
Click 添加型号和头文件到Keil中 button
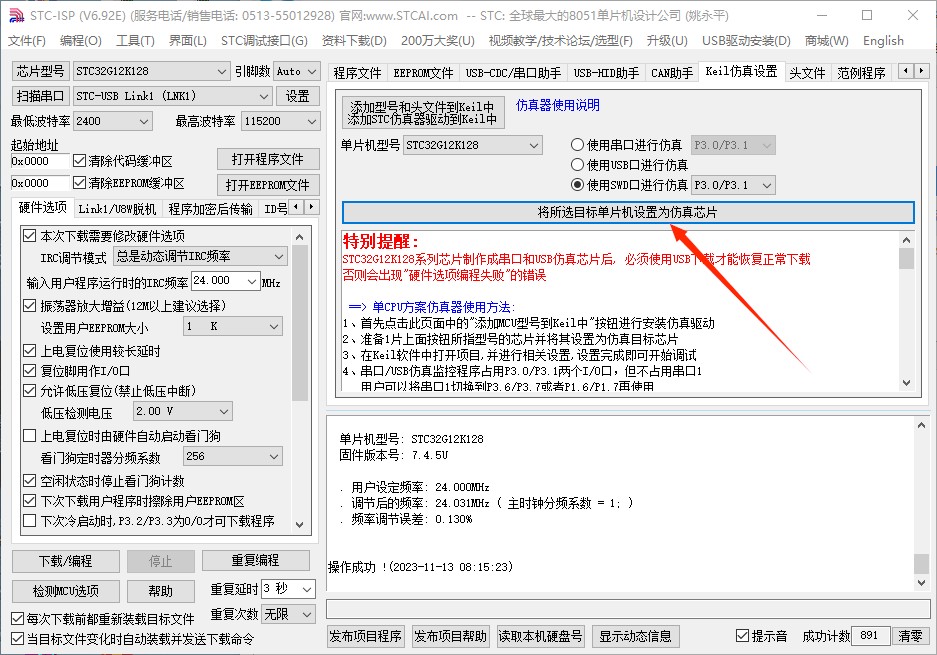tap(423, 112)
